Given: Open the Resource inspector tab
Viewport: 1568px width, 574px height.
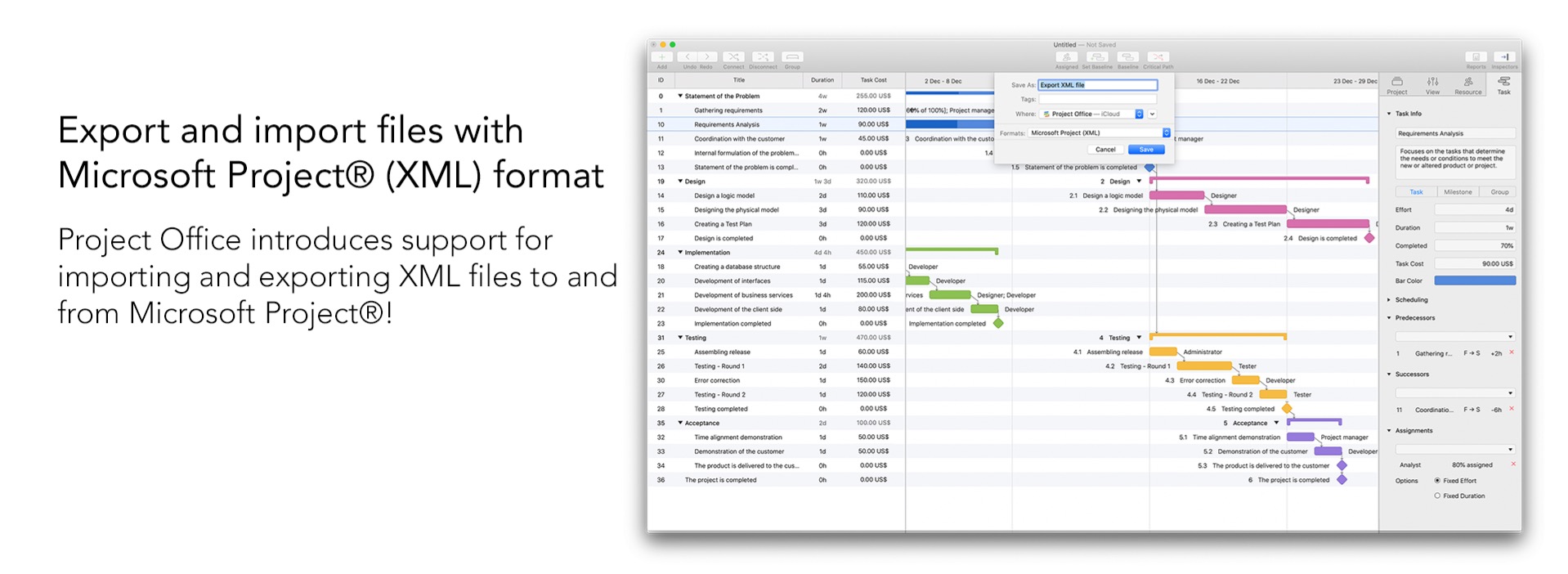Looking at the screenshot, I should (x=1468, y=85).
